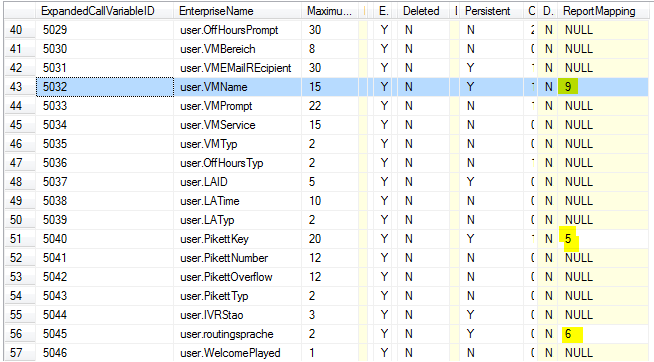This screenshot has width=654, height=362.
Task: Click the user.PikettNumber cell
Action: click(237, 258)
